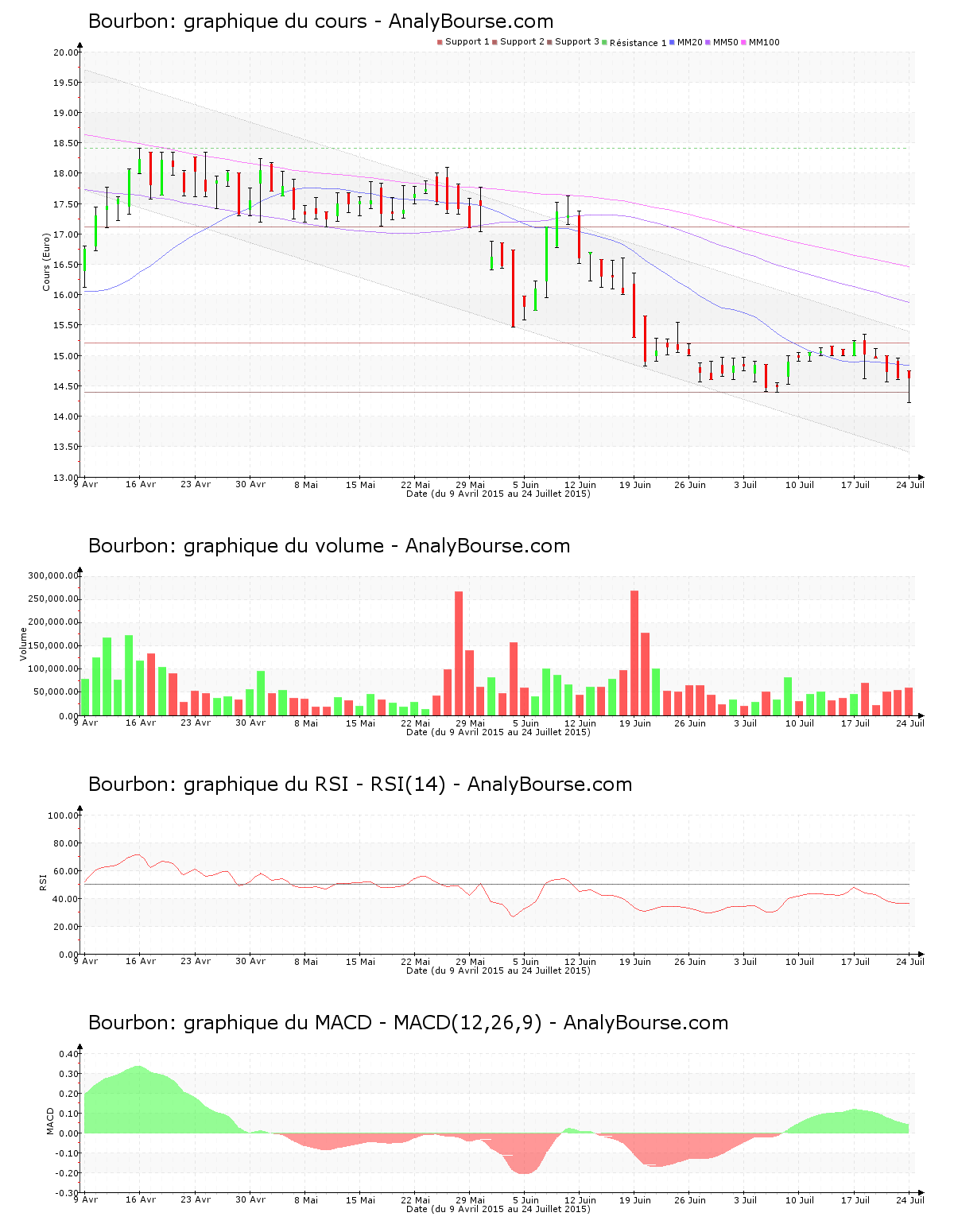This screenshot has width=954, height=1232.
Task: Click the 'graphique du RSI - RSI(14)' title
Action: [315, 785]
